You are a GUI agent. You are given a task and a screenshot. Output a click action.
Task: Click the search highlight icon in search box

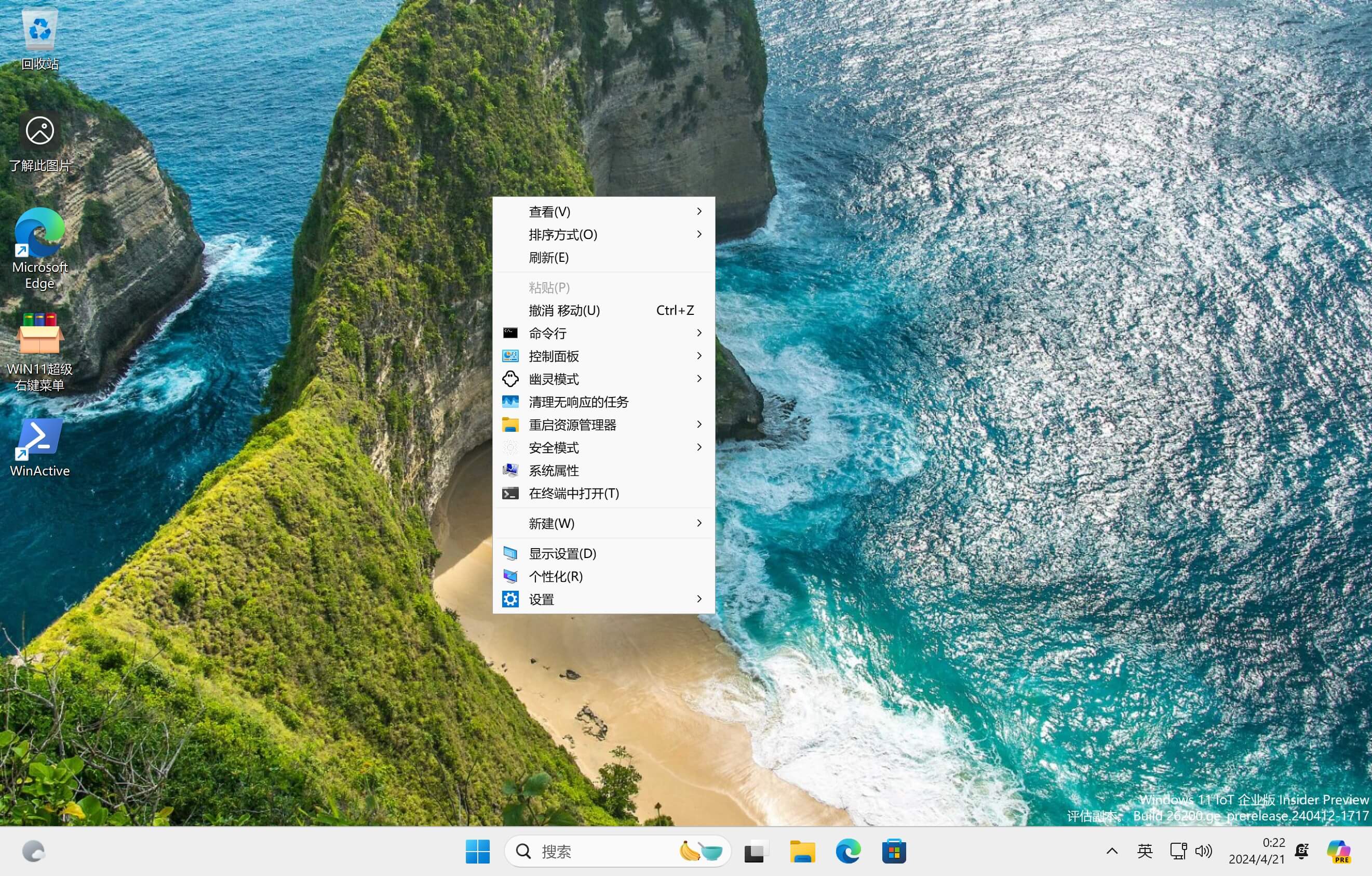tap(702, 852)
